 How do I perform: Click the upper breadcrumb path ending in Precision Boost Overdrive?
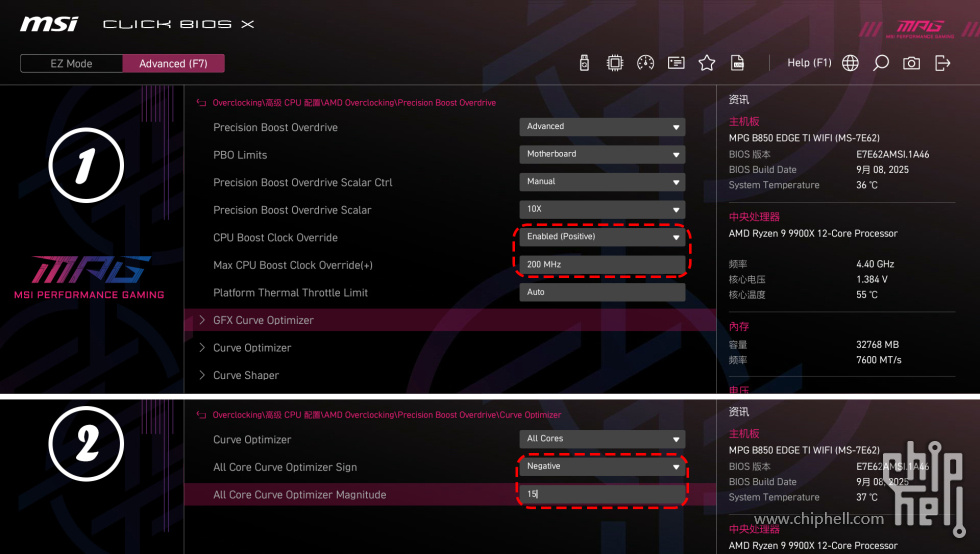coord(354,103)
